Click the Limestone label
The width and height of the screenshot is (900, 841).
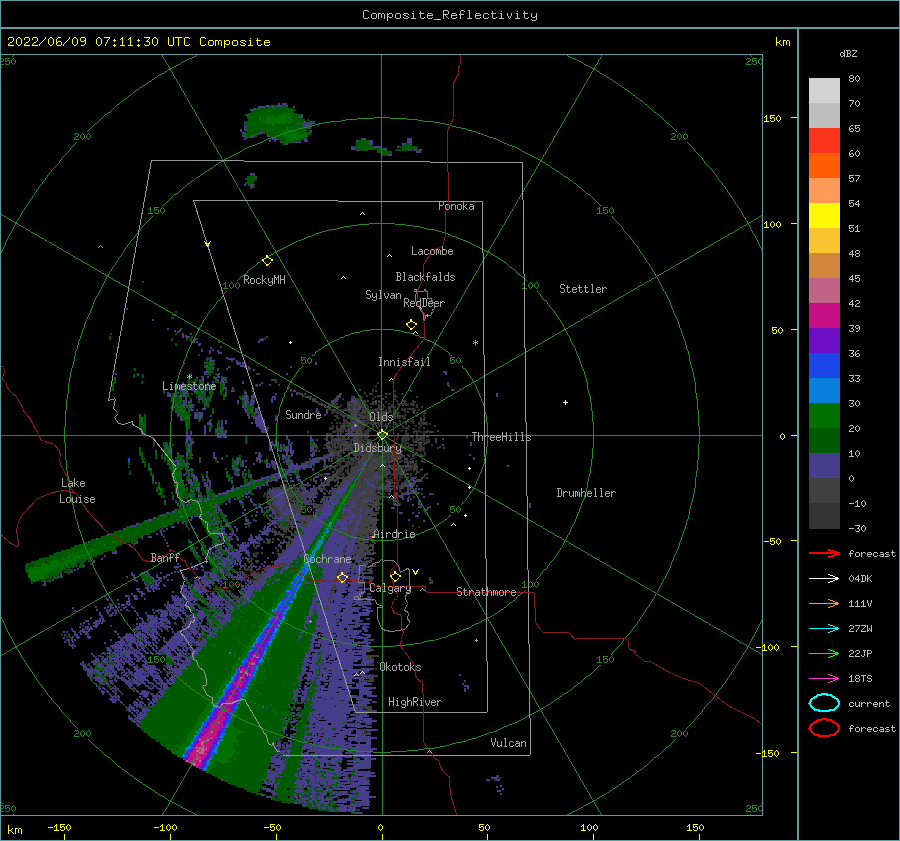point(189,386)
